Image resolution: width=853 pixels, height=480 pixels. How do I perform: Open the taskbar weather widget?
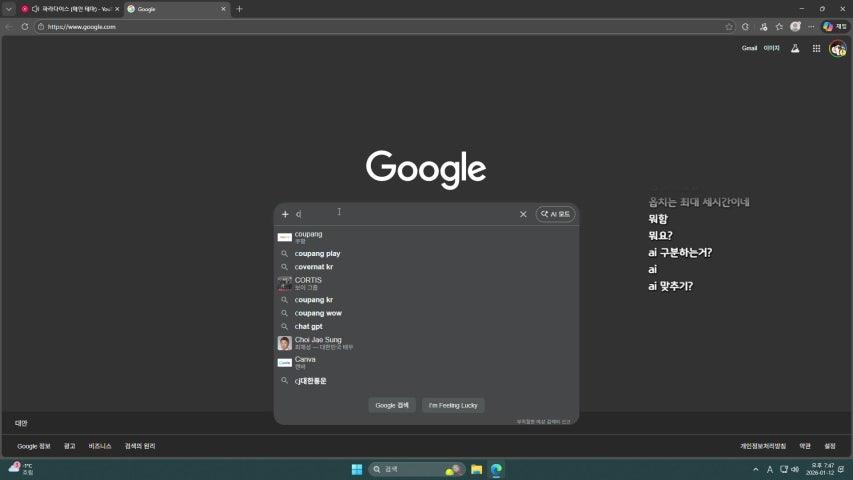(21, 469)
